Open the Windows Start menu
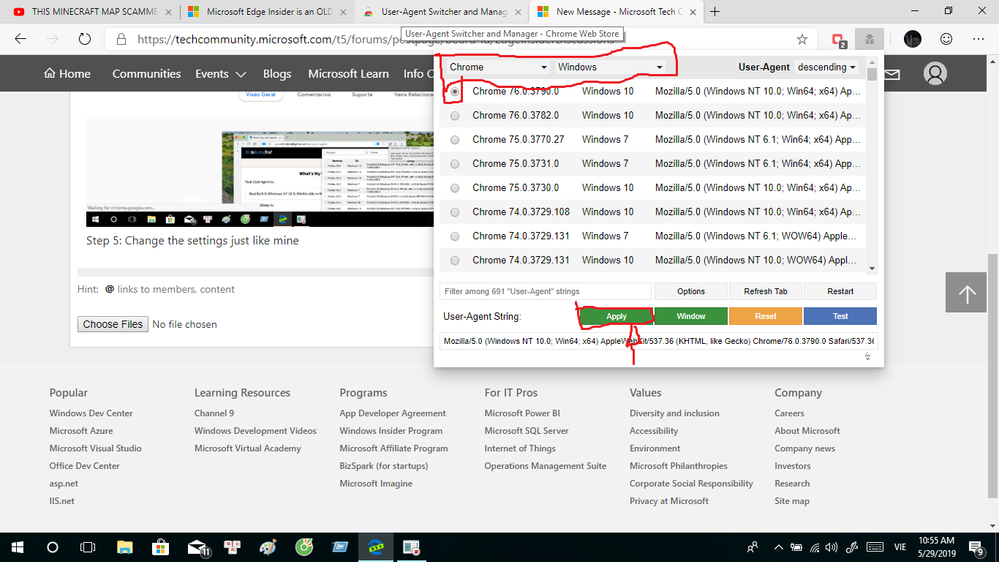 tap(17, 547)
